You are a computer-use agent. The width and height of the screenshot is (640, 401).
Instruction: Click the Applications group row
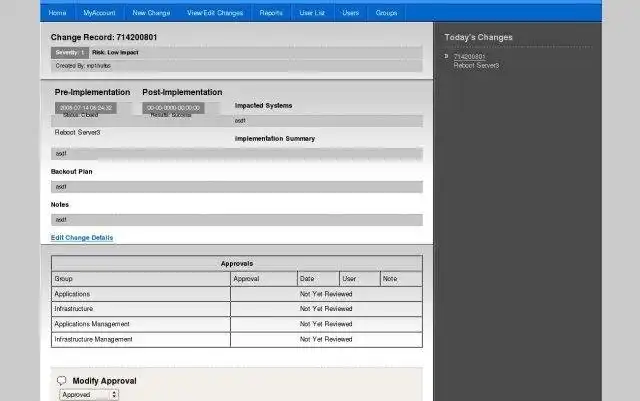click(x=237, y=294)
